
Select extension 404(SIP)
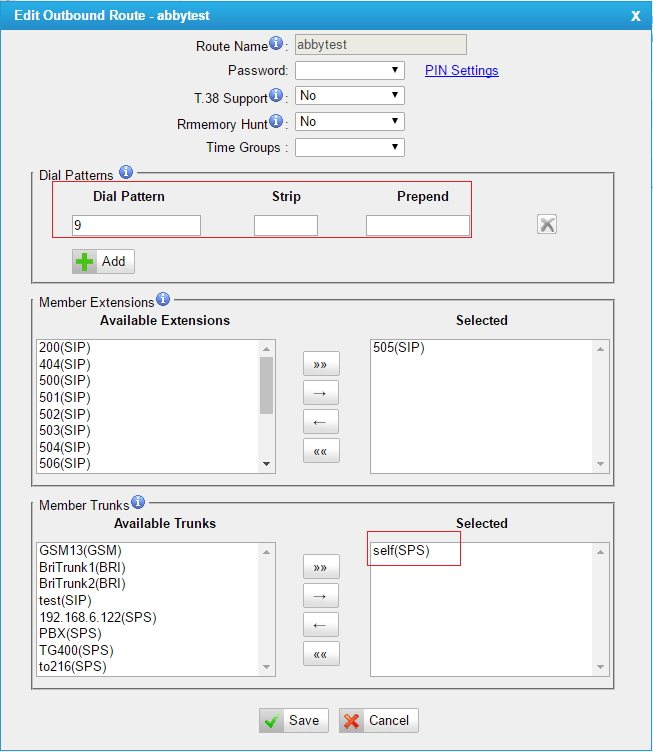(65, 364)
